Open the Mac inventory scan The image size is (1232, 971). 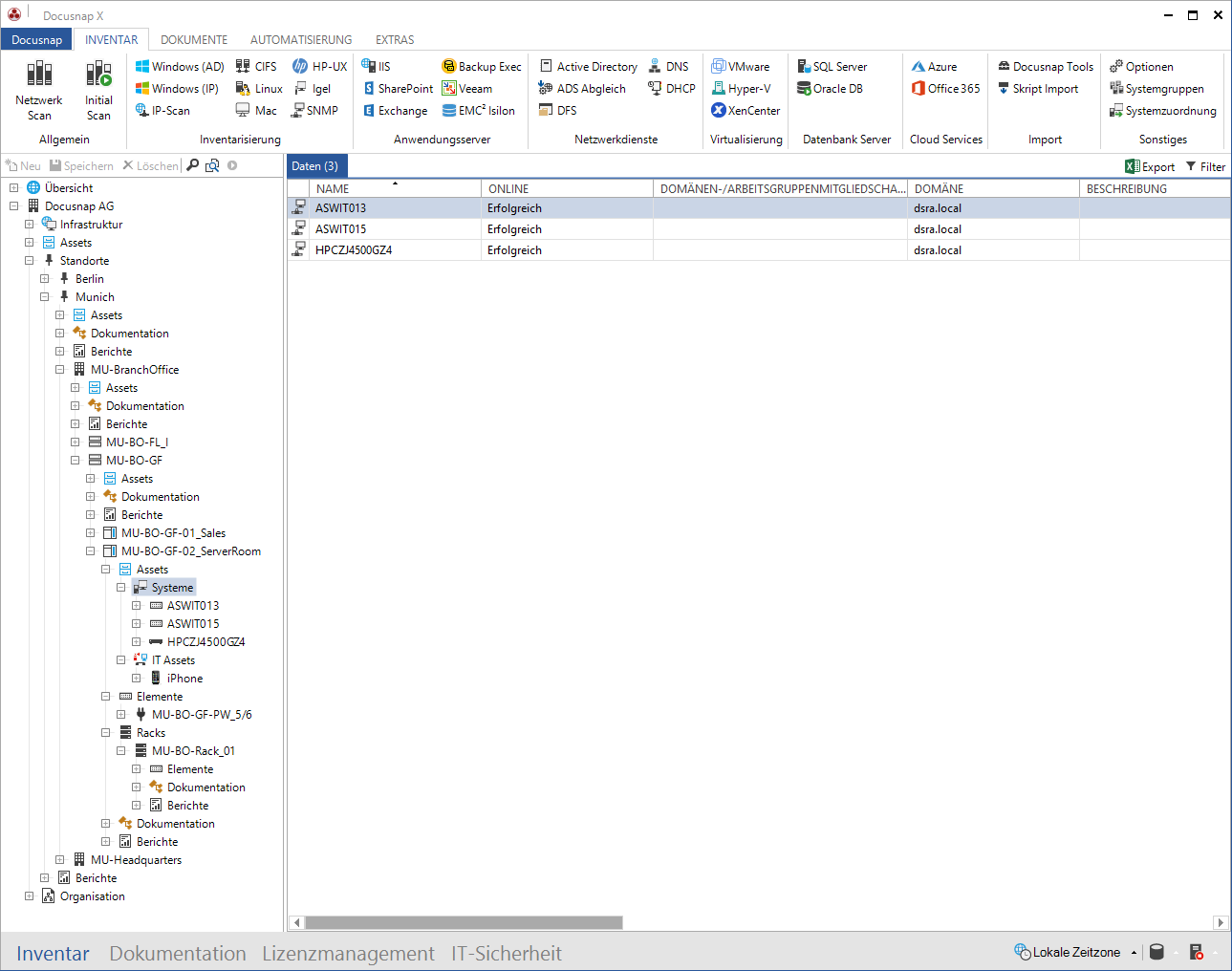(x=256, y=111)
